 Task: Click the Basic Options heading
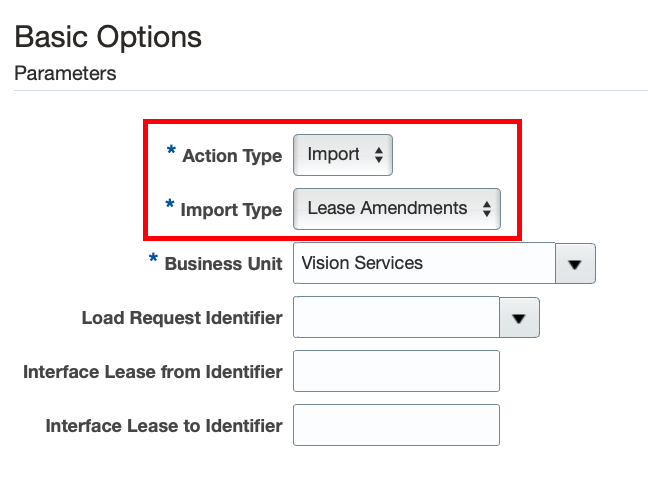pos(108,37)
